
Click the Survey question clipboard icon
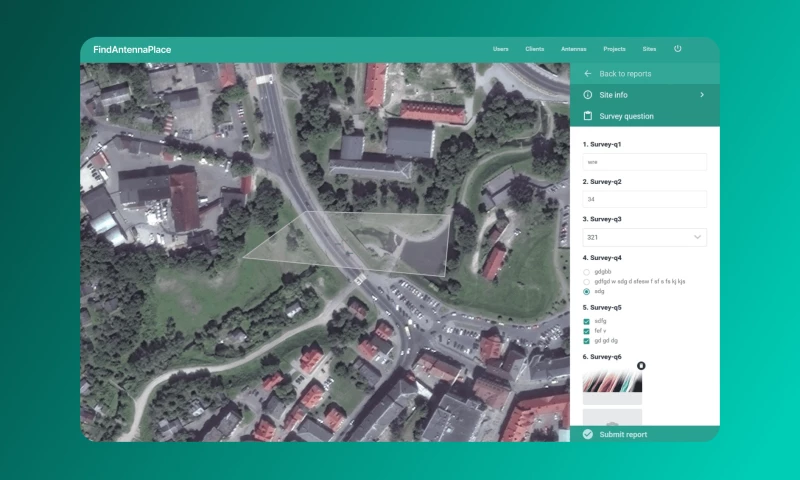click(x=587, y=116)
